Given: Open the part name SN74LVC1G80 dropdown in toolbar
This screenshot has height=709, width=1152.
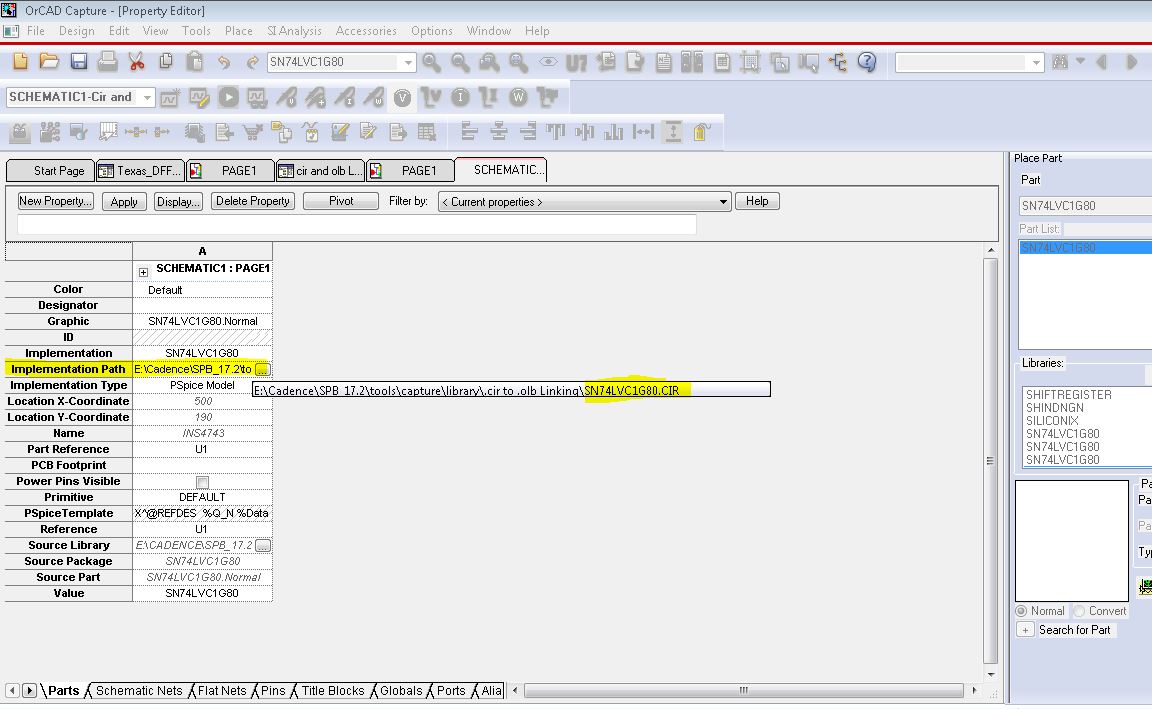Looking at the screenshot, I should 408,62.
